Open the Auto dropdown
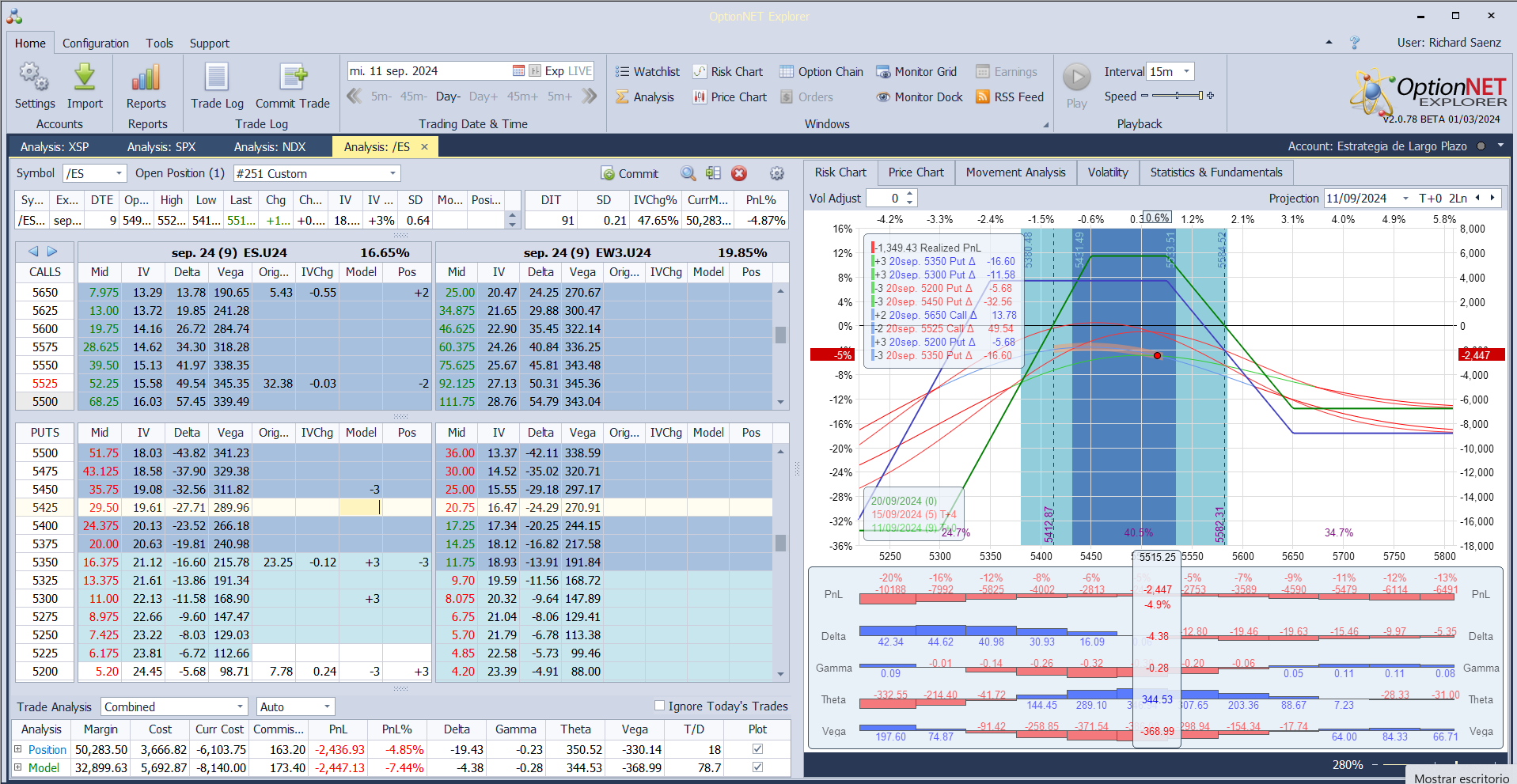Screen dimensions: 1517x784 (x=327, y=706)
